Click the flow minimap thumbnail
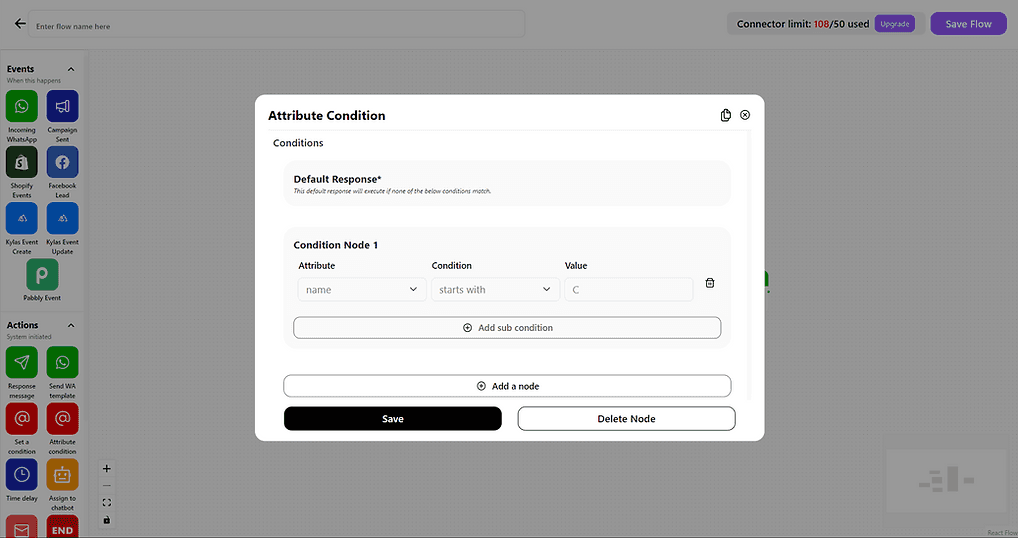Viewport: 1018px width, 538px height. coord(947,480)
